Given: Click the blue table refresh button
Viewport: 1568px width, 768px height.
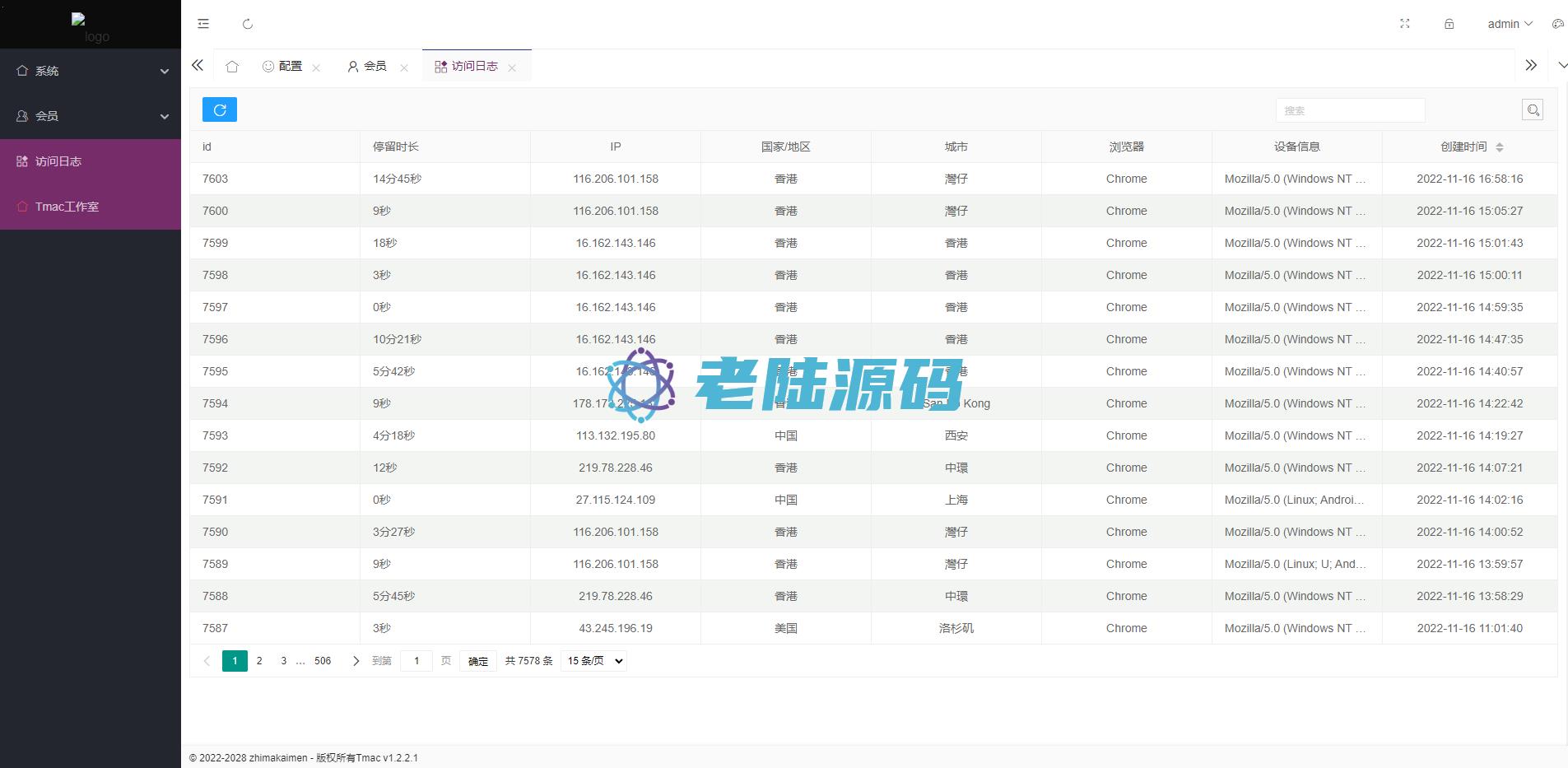Looking at the screenshot, I should coord(220,109).
